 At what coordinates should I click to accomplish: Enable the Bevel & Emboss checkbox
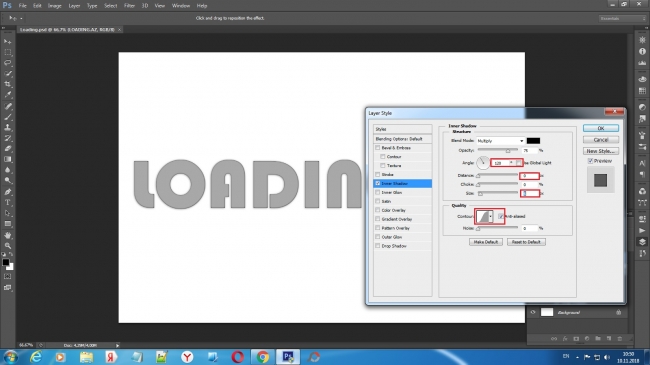point(378,148)
